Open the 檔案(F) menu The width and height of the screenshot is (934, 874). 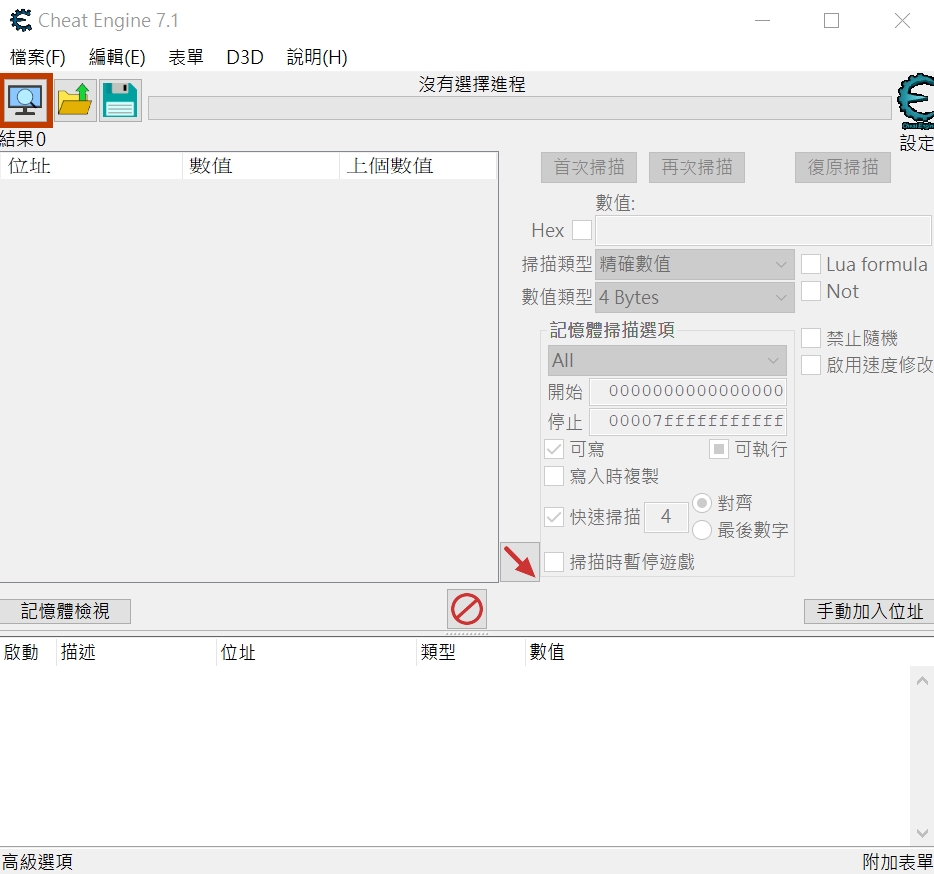tap(38, 57)
